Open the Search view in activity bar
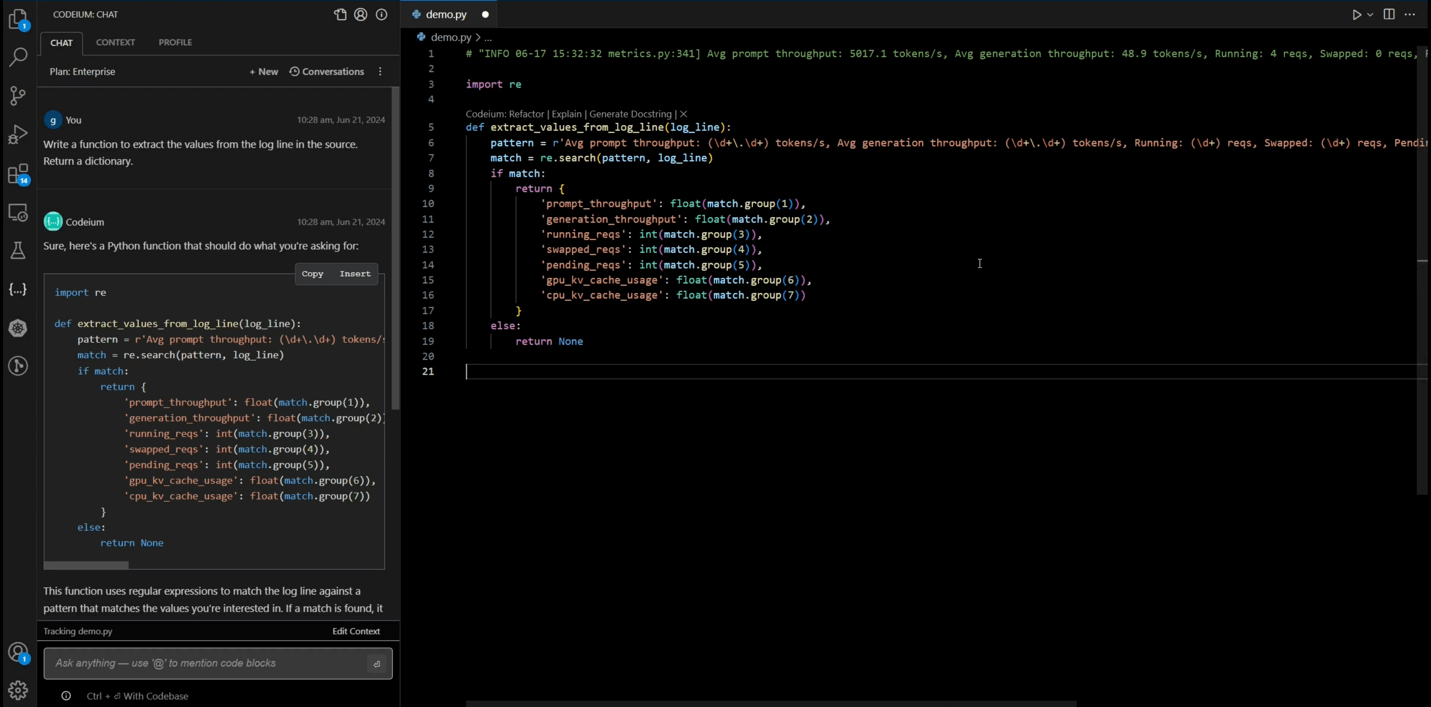This screenshot has width=1431, height=707. 18,57
